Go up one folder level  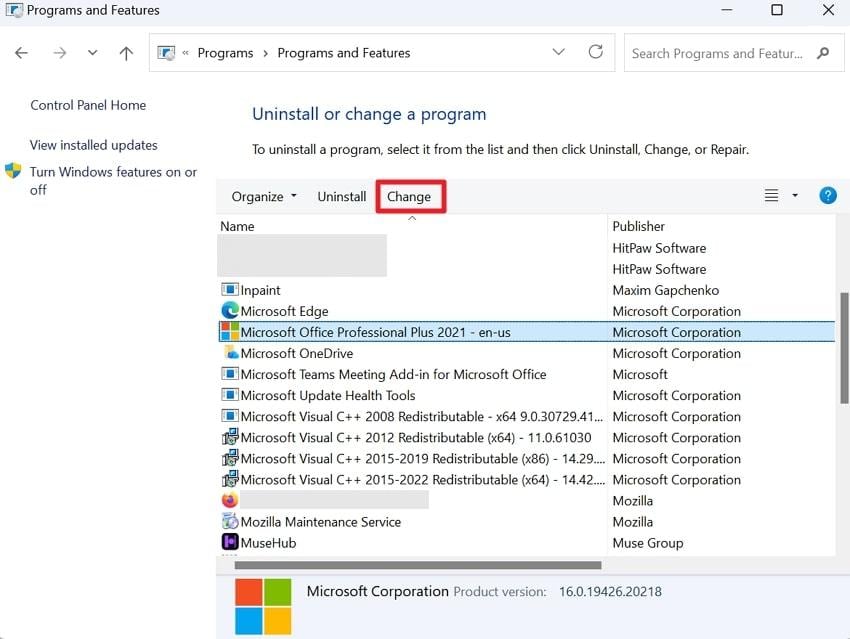125,52
